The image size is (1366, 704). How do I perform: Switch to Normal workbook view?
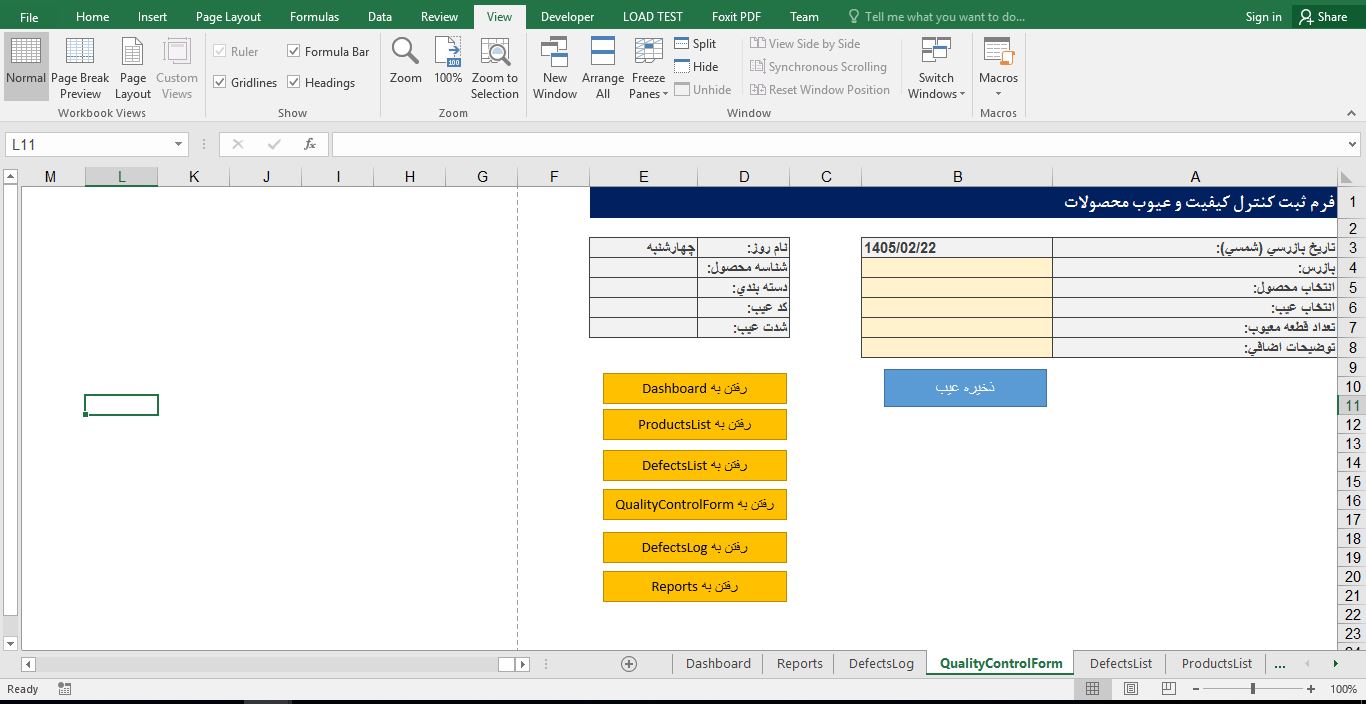(x=26, y=67)
